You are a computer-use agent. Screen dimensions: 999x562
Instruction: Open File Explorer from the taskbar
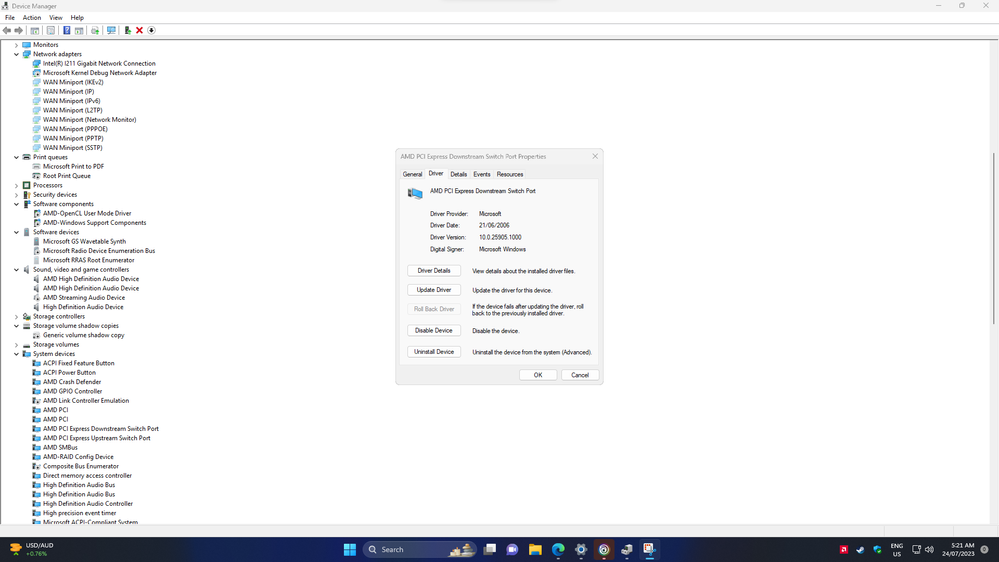click(535, 549)
